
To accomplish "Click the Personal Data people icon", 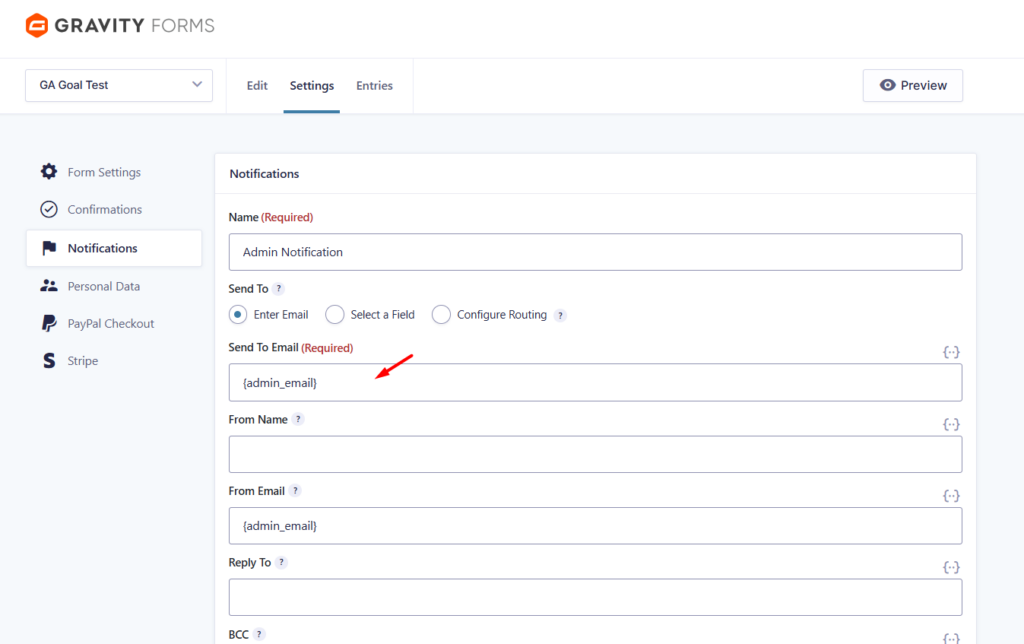I will 49,286.
